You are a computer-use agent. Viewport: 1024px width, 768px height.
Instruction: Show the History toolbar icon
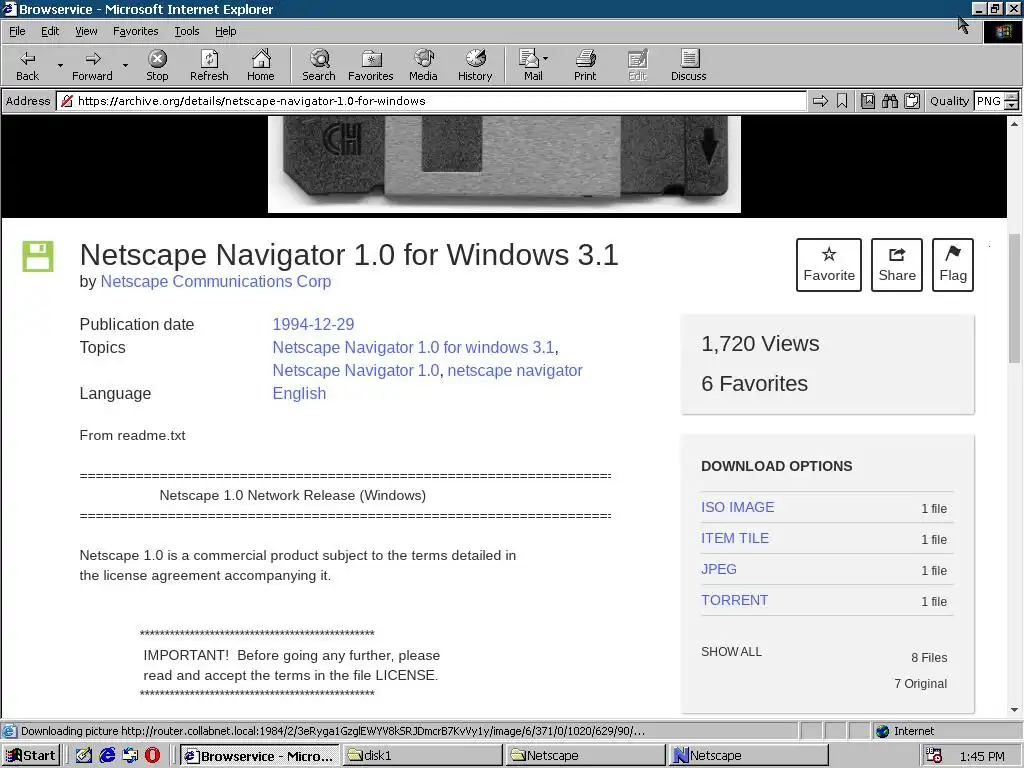pyautogui.click(x=475, y=65)
